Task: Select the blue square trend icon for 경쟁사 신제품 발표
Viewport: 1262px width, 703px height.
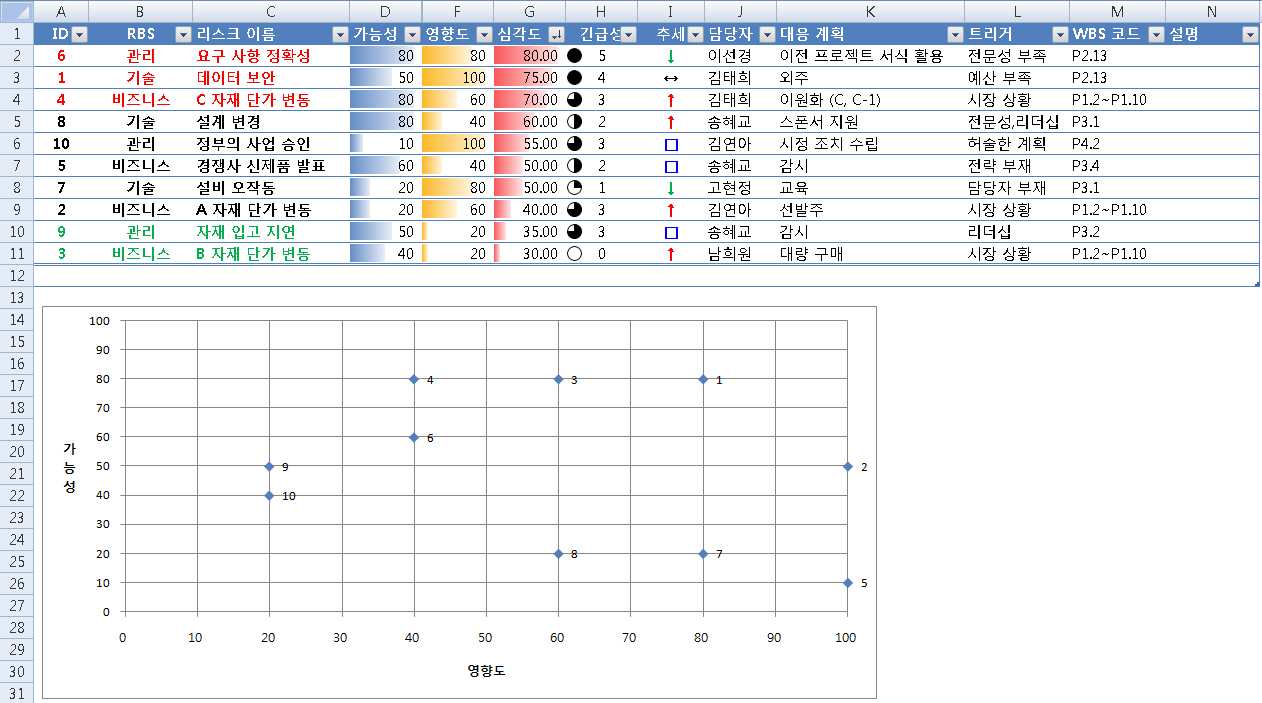Action: [671, 166]
